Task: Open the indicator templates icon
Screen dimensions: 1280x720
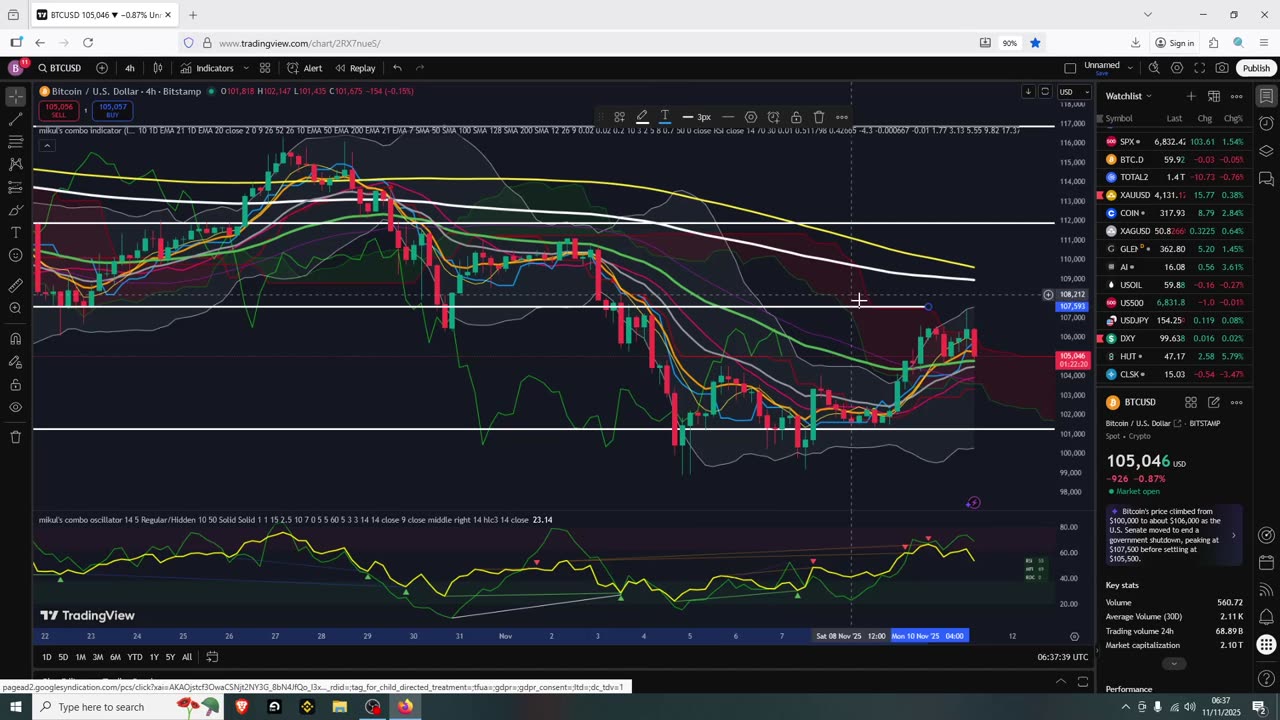Action: coord(265,68)
